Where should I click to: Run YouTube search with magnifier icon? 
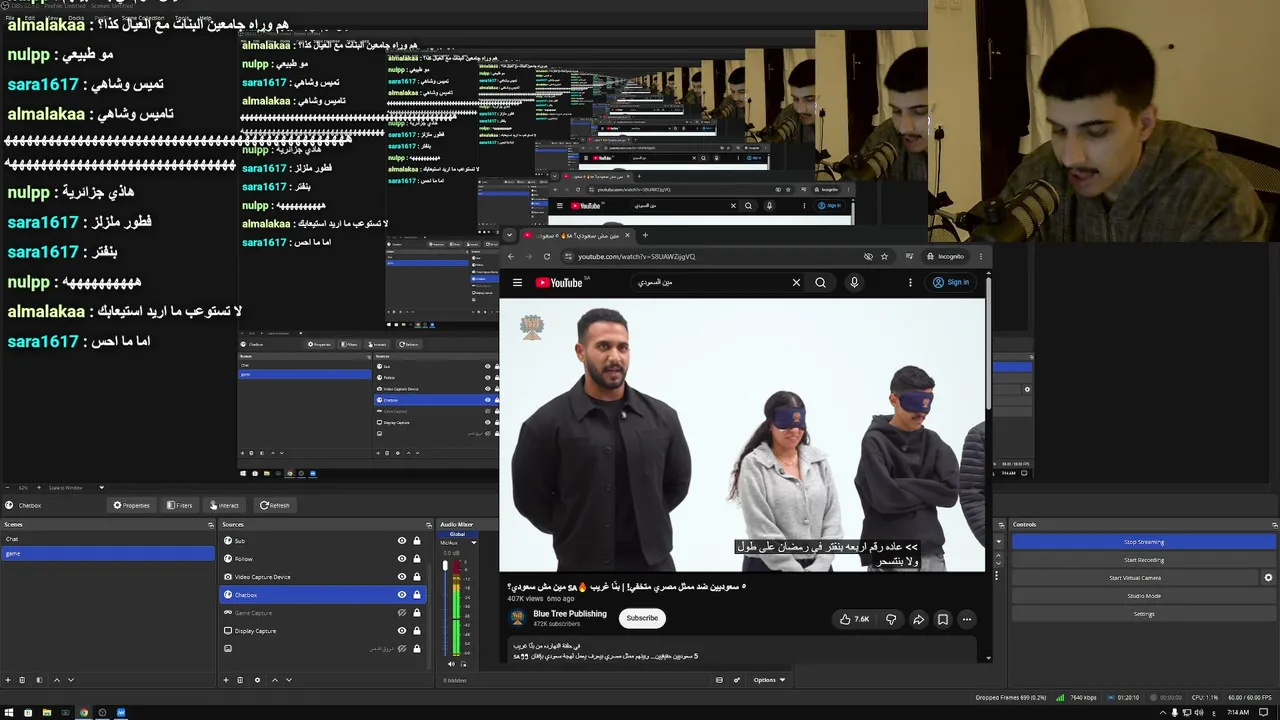click(820, 283)
